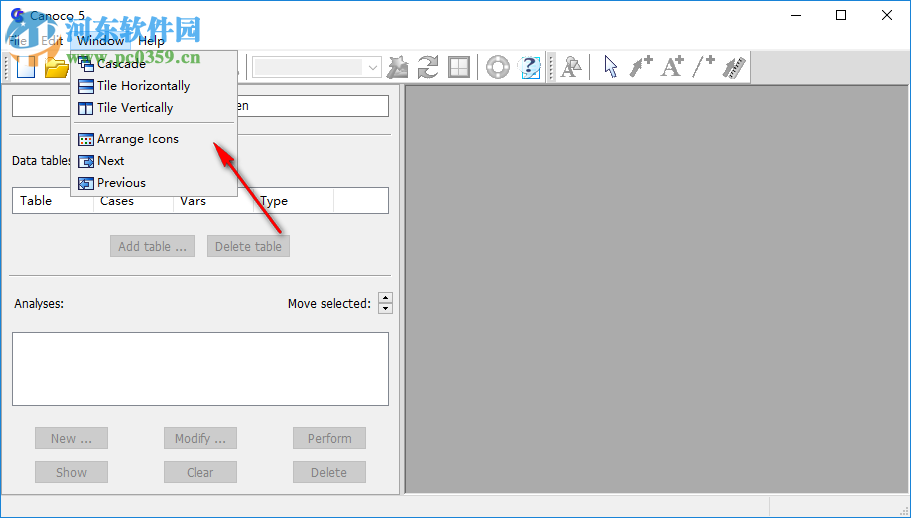Open the Window menu in menu bar
The image size is (911, 518).
tap(101, 41)
